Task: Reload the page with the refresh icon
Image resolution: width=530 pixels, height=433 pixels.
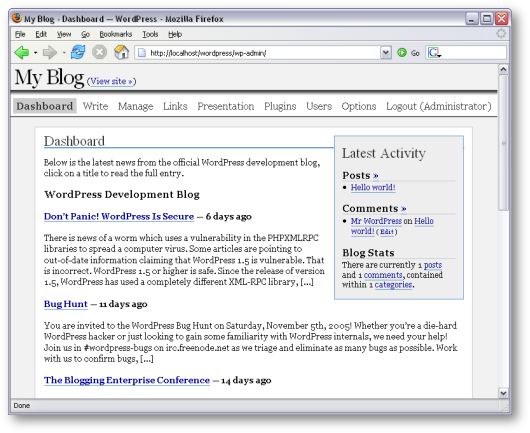Action: [x=78, y=52]
